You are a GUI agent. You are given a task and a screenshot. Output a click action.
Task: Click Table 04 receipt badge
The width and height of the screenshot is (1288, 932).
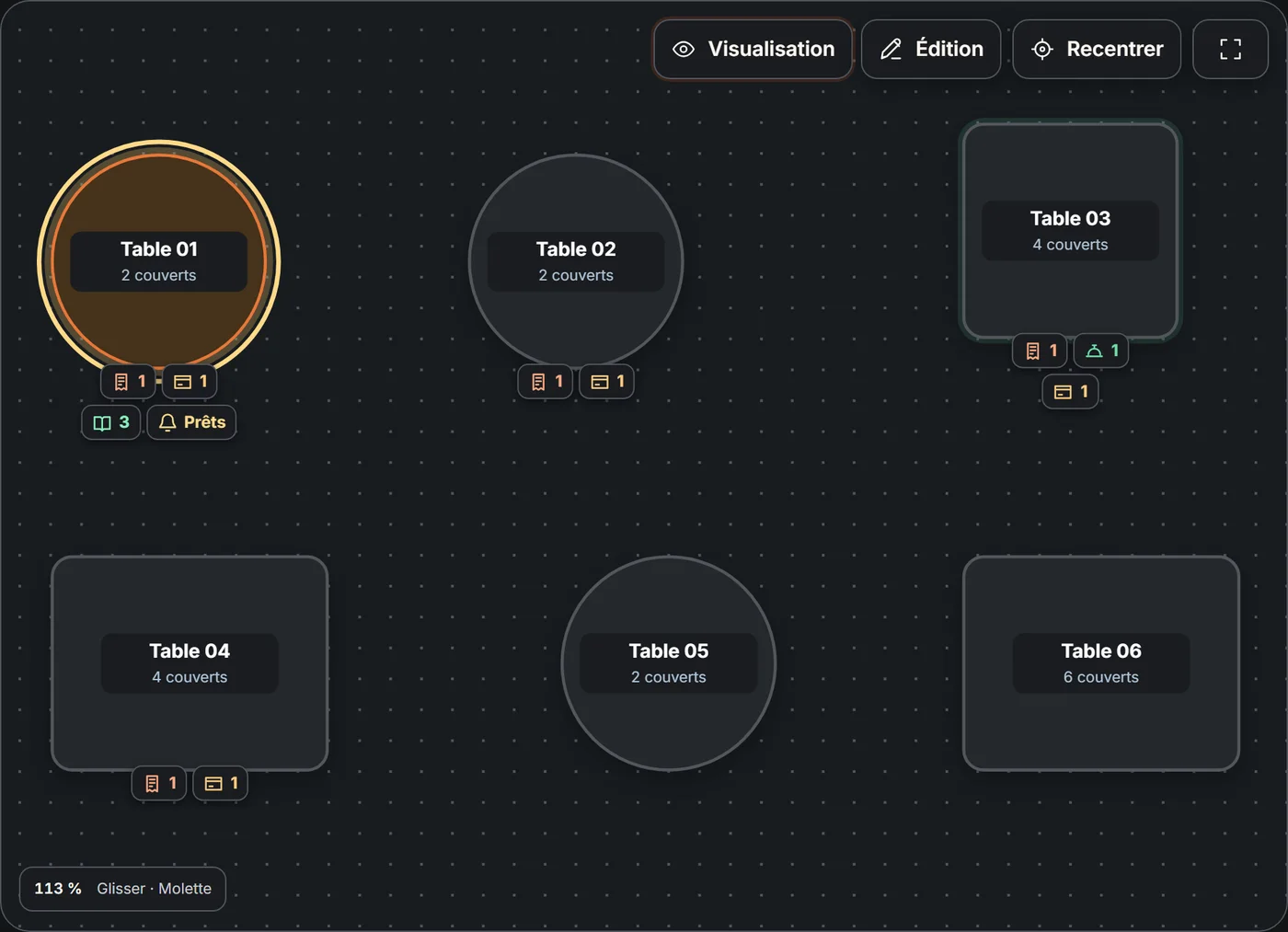(x=160, y=783)
